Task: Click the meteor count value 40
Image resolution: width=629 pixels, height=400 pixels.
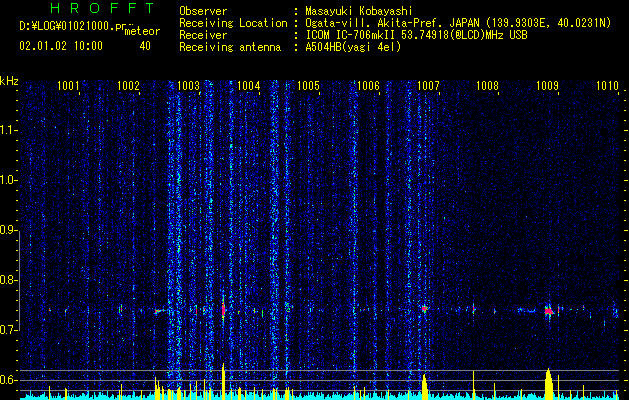Action: (145, 46)
